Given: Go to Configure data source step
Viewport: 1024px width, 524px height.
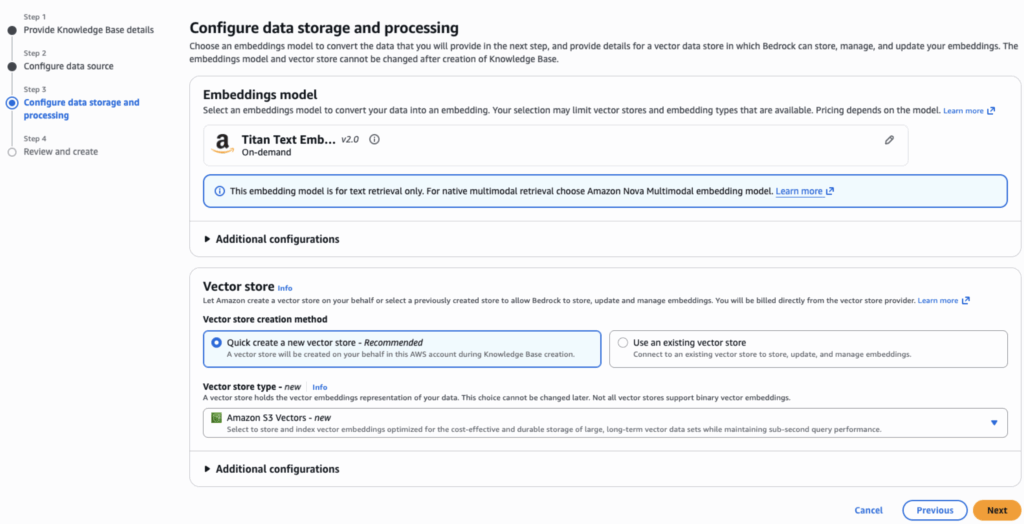Looking at the screenshot, I should 68,66.
